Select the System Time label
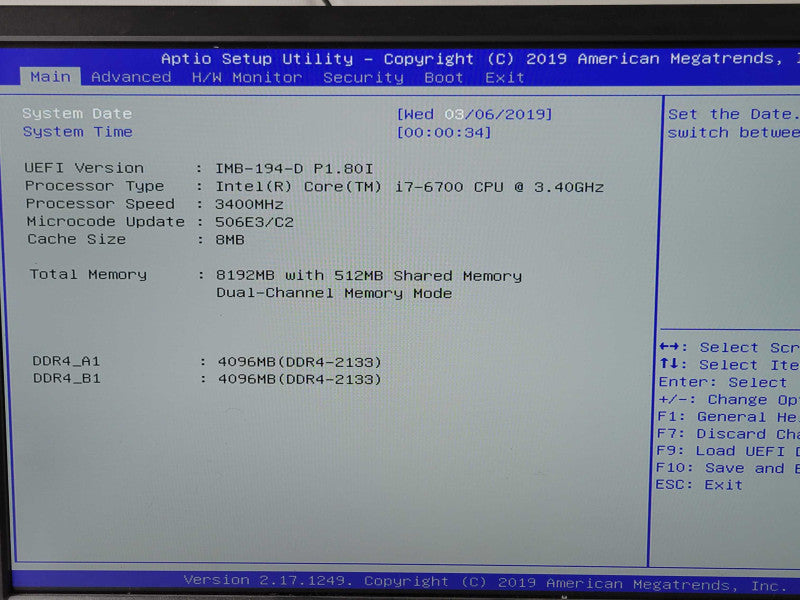Viewport: 800px width, 600px height. [78, 132]
